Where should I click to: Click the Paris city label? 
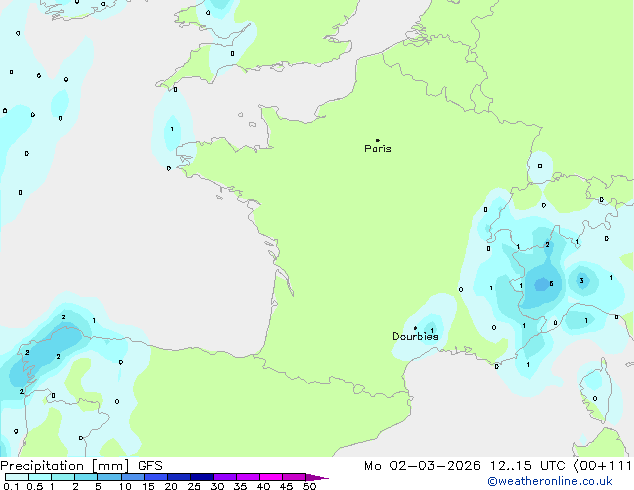[x=378, y=149]
